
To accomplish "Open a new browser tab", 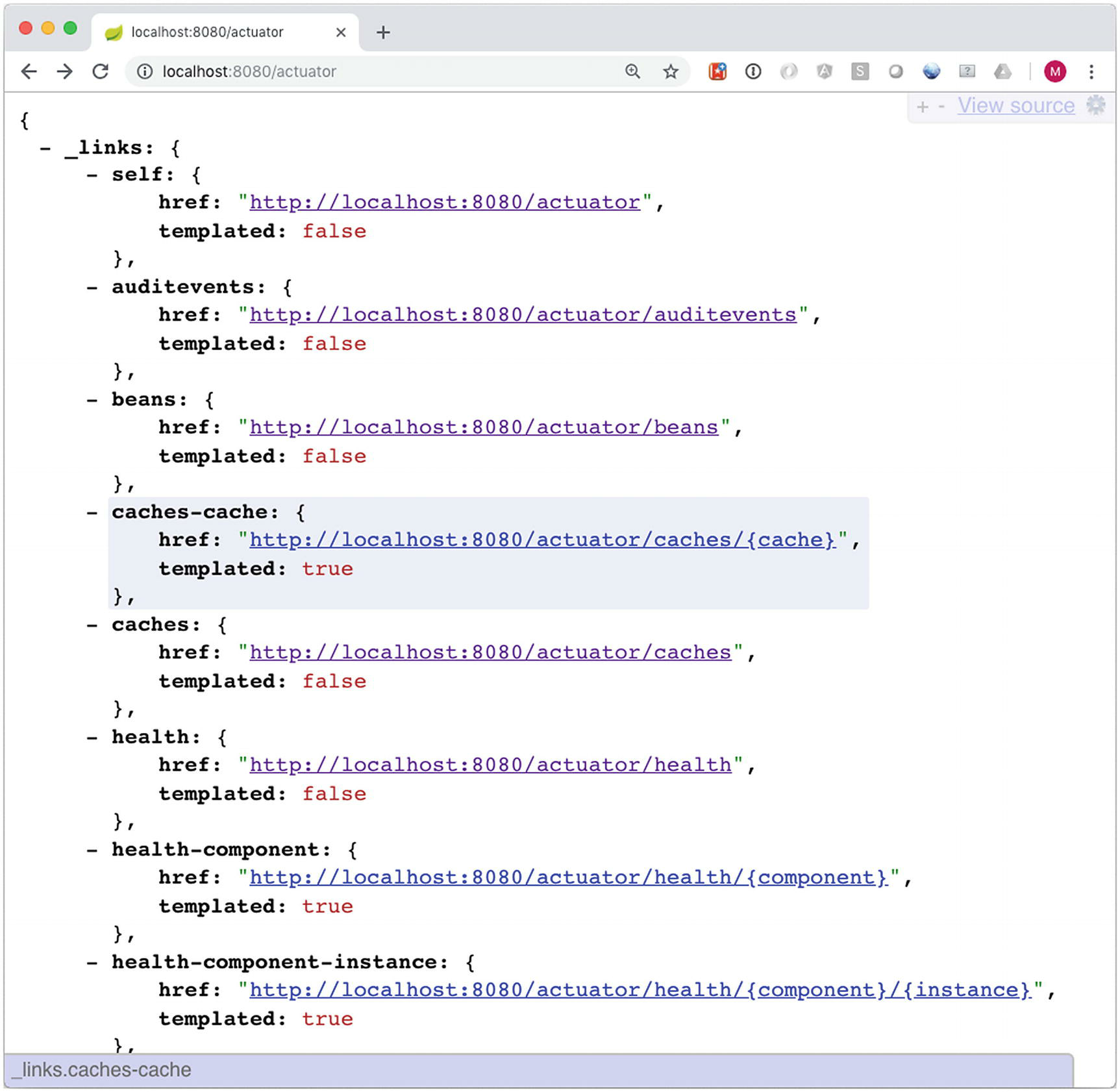I will pos(383,32).
